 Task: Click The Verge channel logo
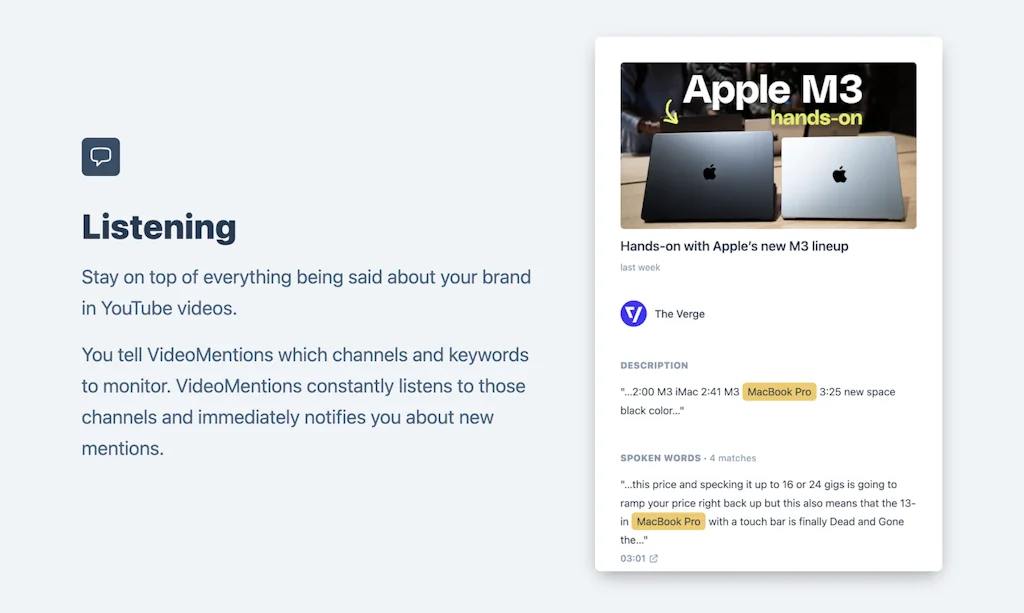click(633, 314)
